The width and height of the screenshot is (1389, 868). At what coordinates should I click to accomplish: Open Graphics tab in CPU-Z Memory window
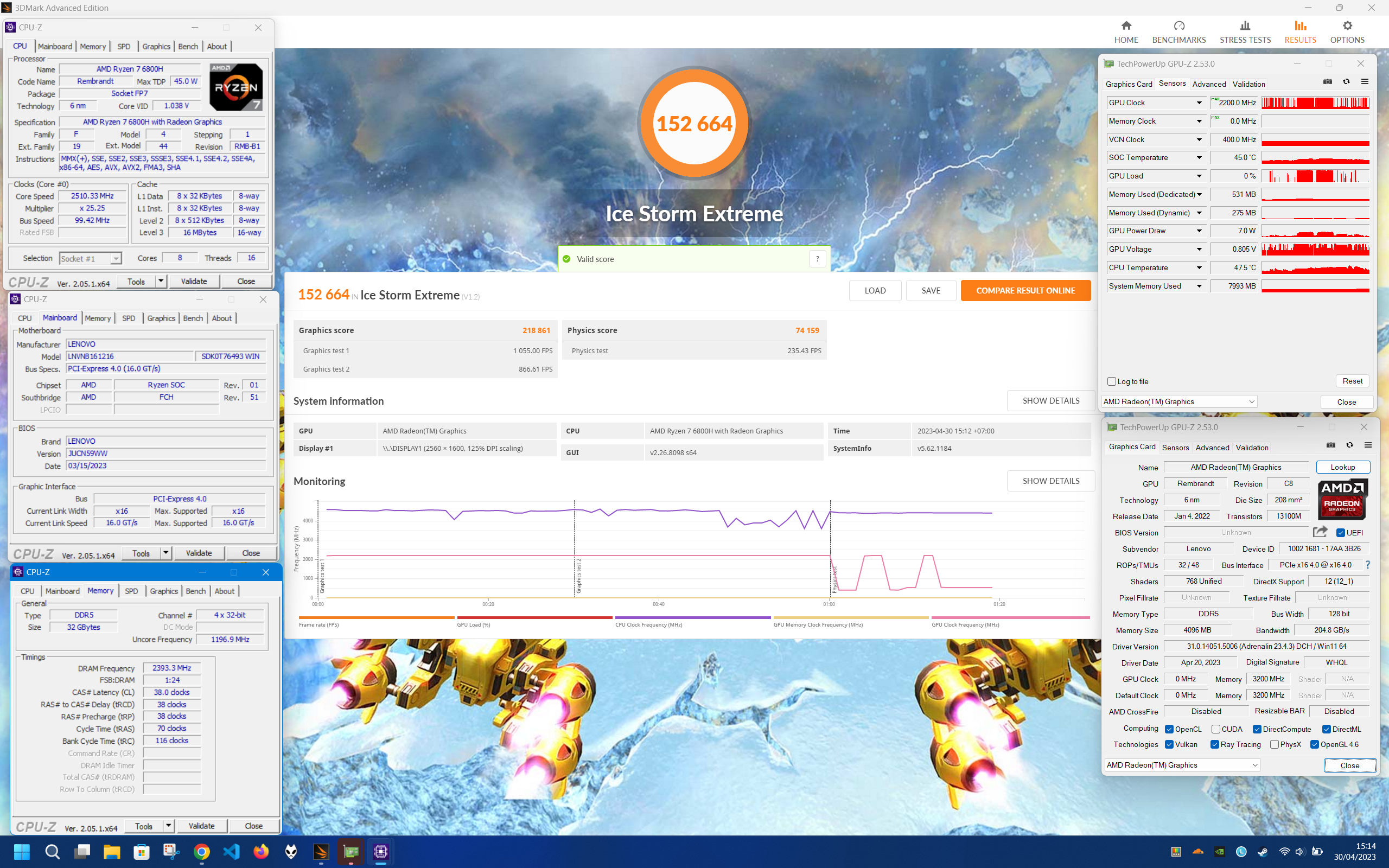point(163,591)
